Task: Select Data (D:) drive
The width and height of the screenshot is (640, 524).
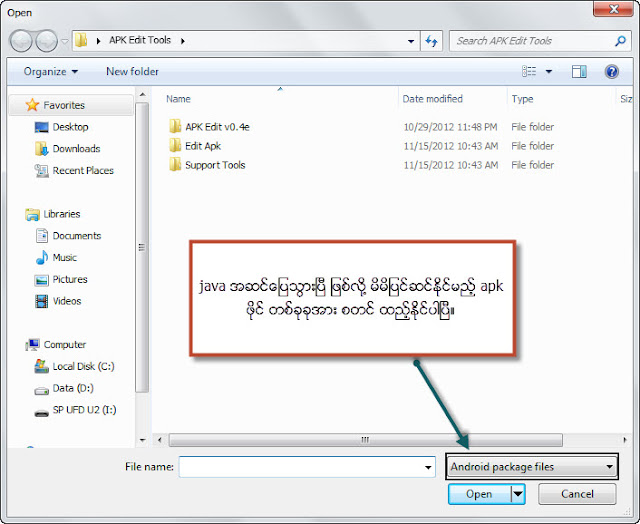Action: [x=73, y=388]
